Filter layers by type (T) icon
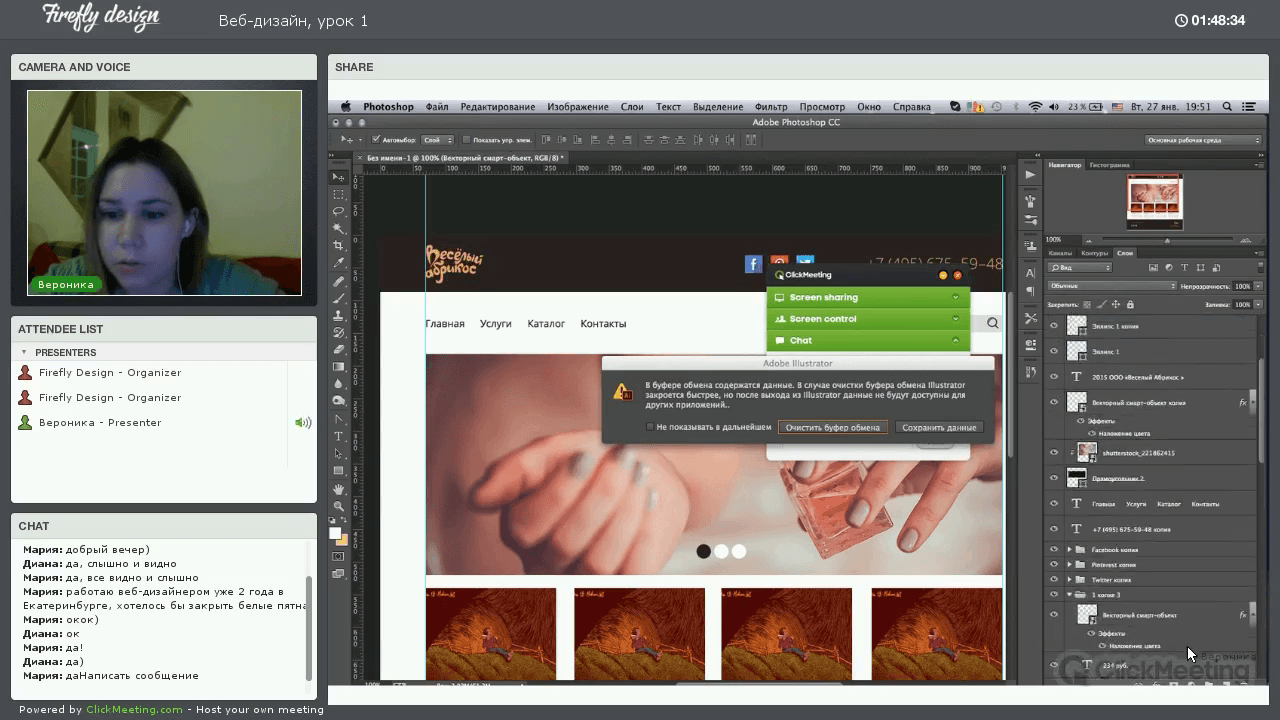This screenshot has height=720, width=1280. pyautogui.click(x=1184, y=268)
